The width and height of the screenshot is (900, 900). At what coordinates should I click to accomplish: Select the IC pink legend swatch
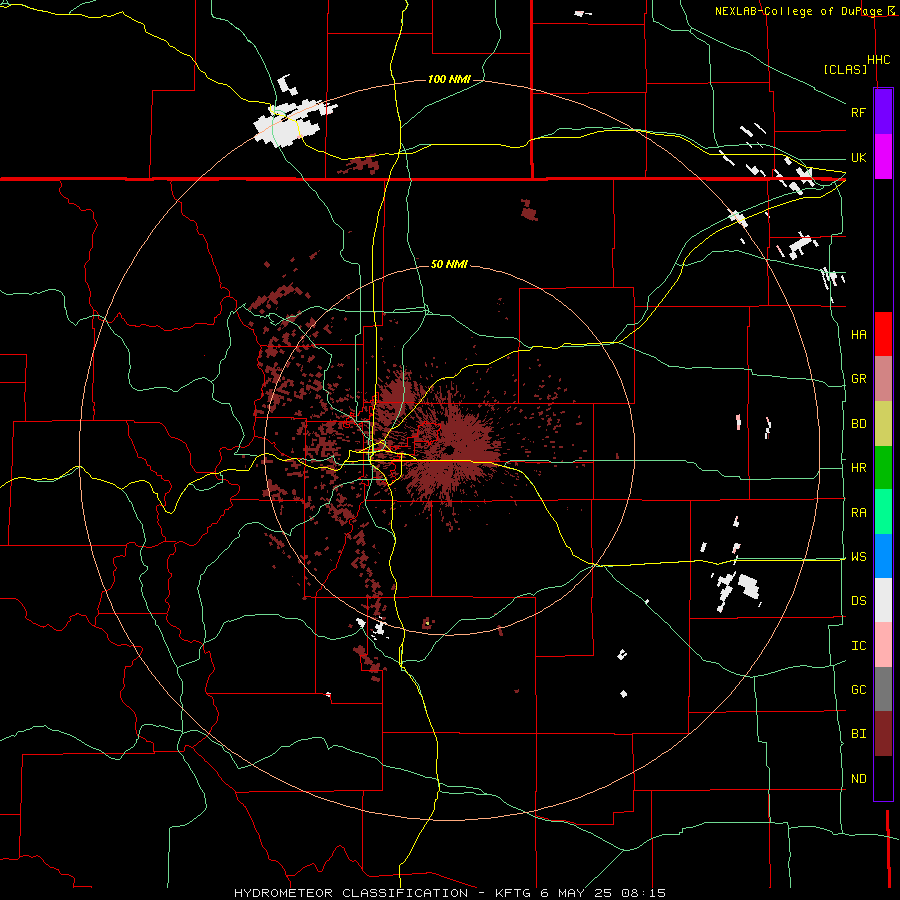point(883,645)
